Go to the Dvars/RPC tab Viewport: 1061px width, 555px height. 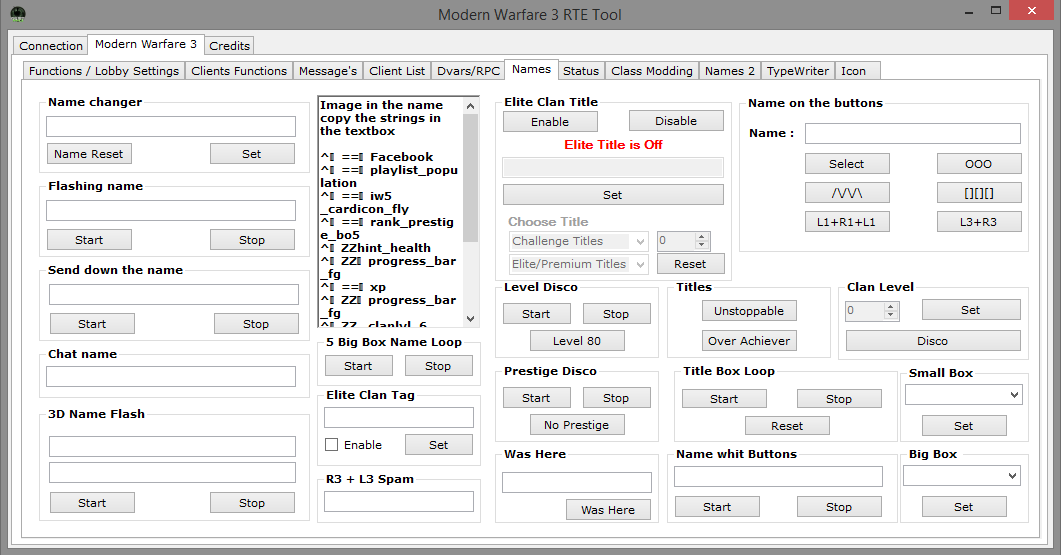click(x=468, y=71)
